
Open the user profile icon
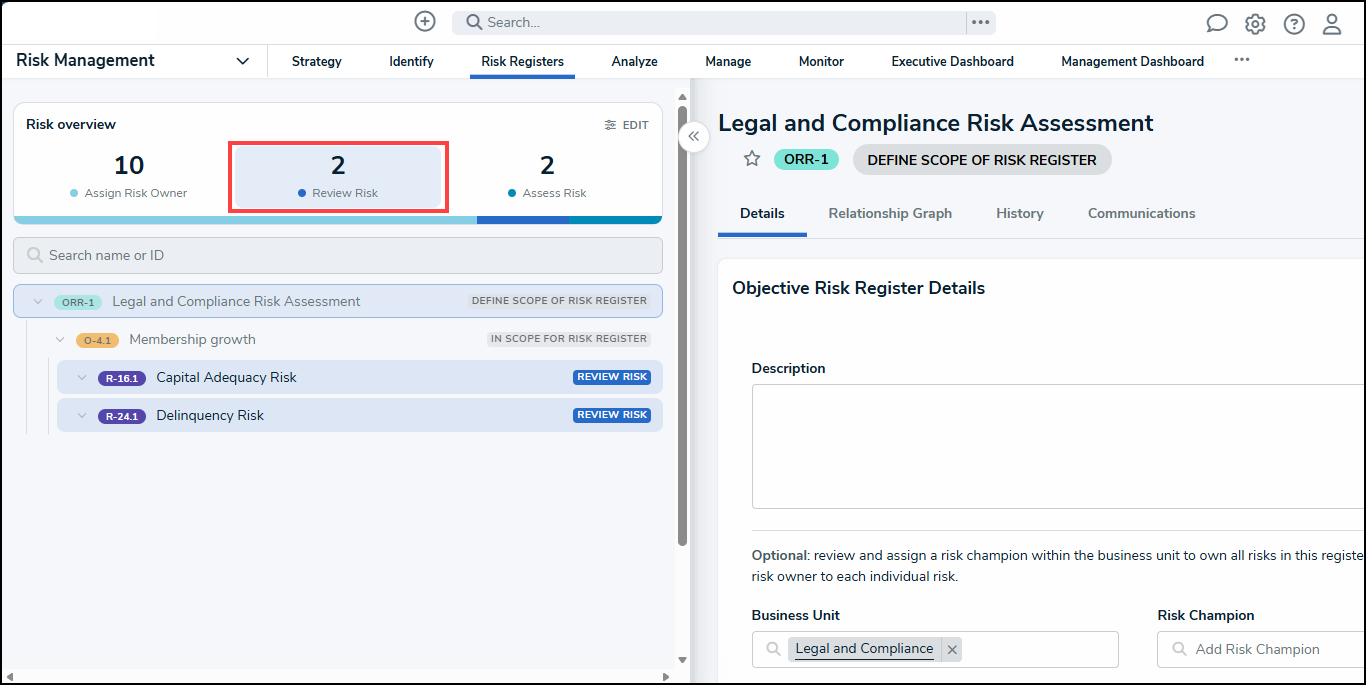pyautogui.click(x=1332, y=24)
